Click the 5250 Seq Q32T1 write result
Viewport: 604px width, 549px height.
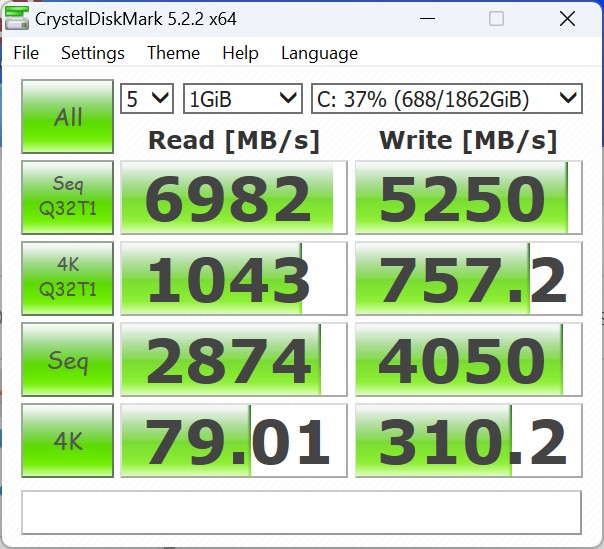tap(466, 198)
